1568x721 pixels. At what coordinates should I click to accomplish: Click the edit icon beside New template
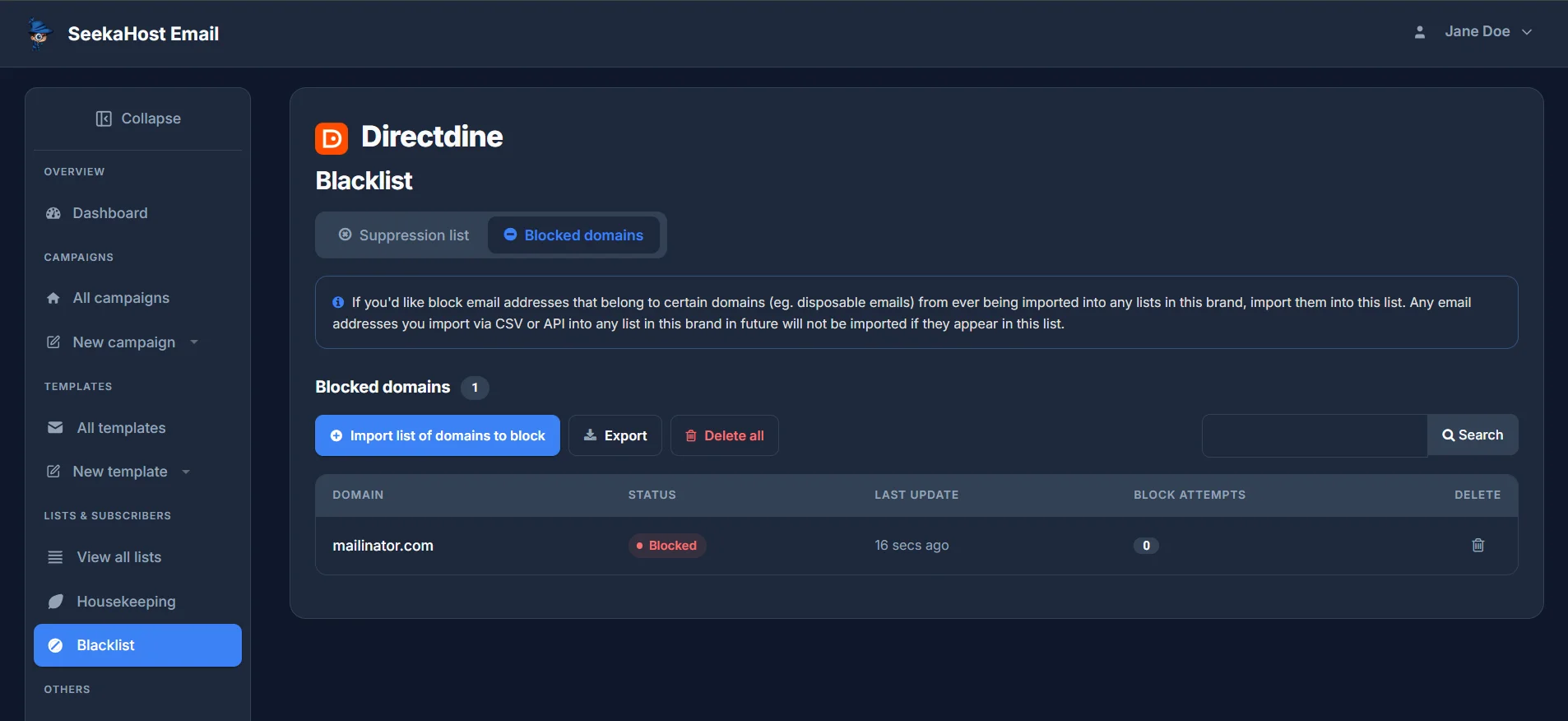tap(53, 471)
